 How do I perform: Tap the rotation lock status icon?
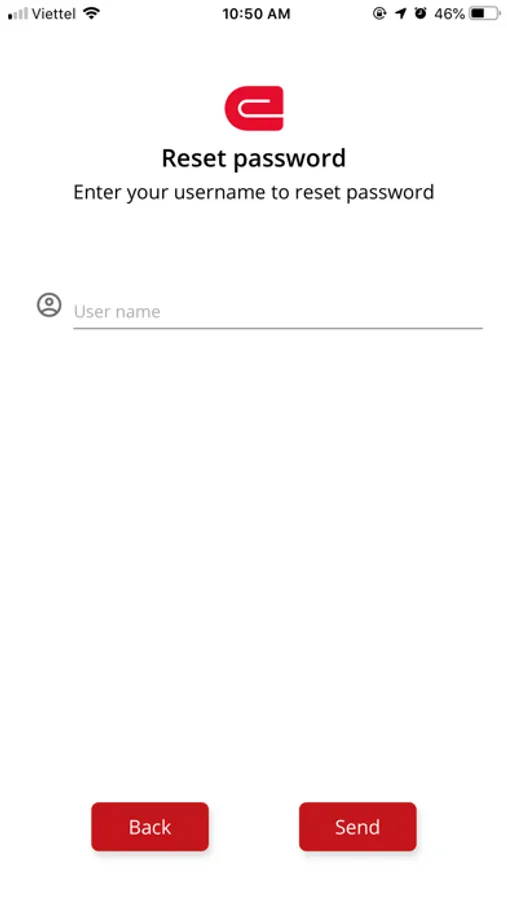tap(380, 13)
